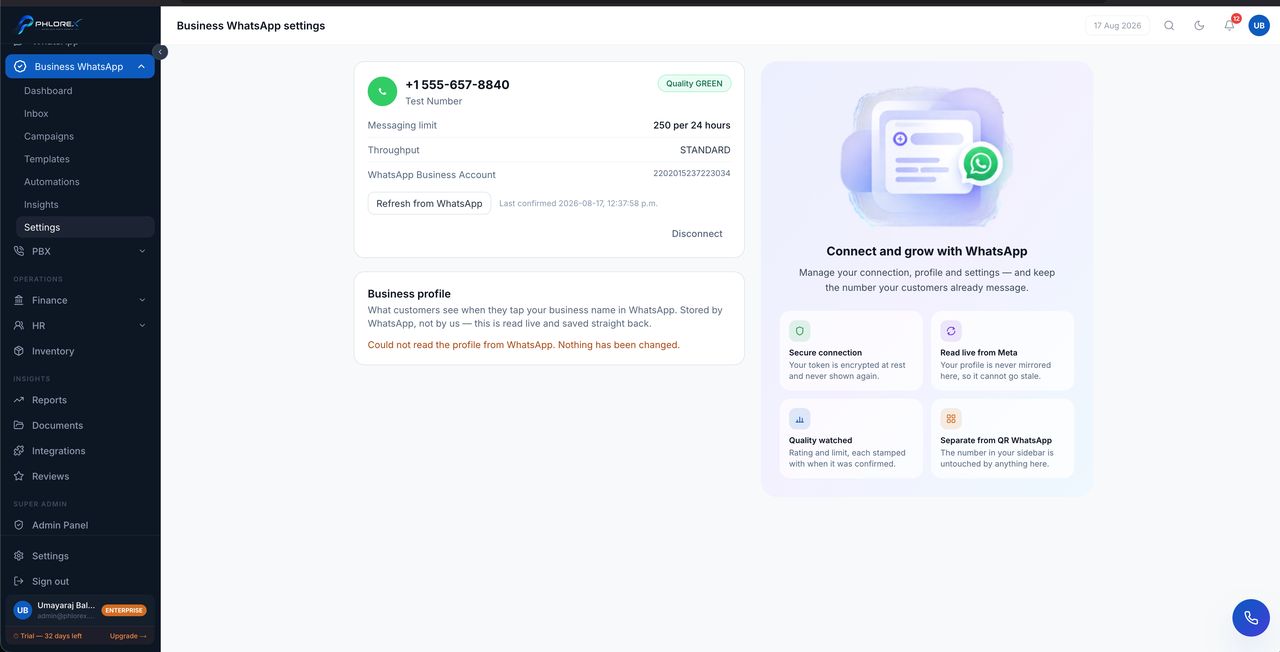Click the 'Could not read the profile' error text

pos(524,345)
